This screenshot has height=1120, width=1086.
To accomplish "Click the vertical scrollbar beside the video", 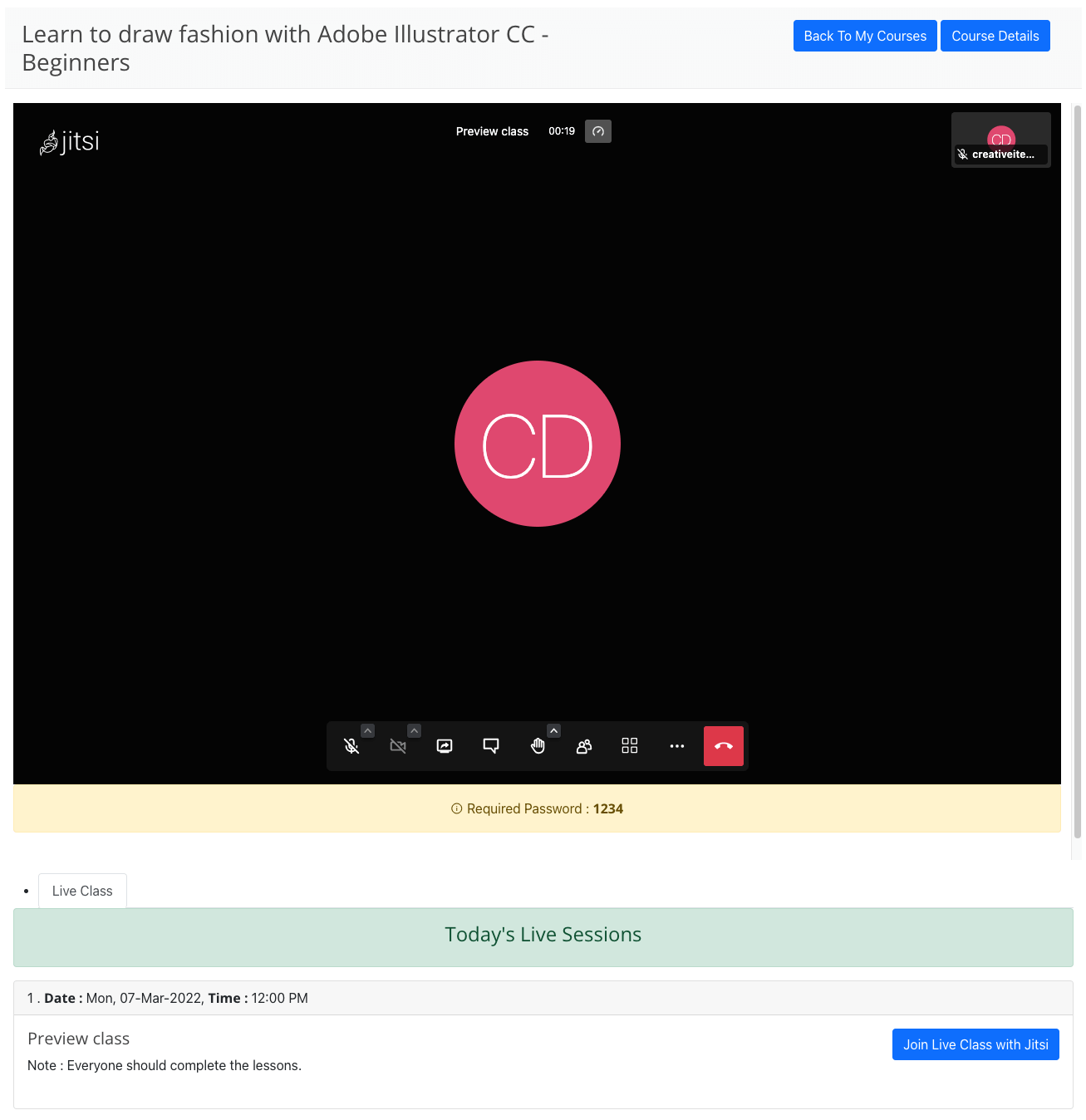I will [x=1078, y=472].
